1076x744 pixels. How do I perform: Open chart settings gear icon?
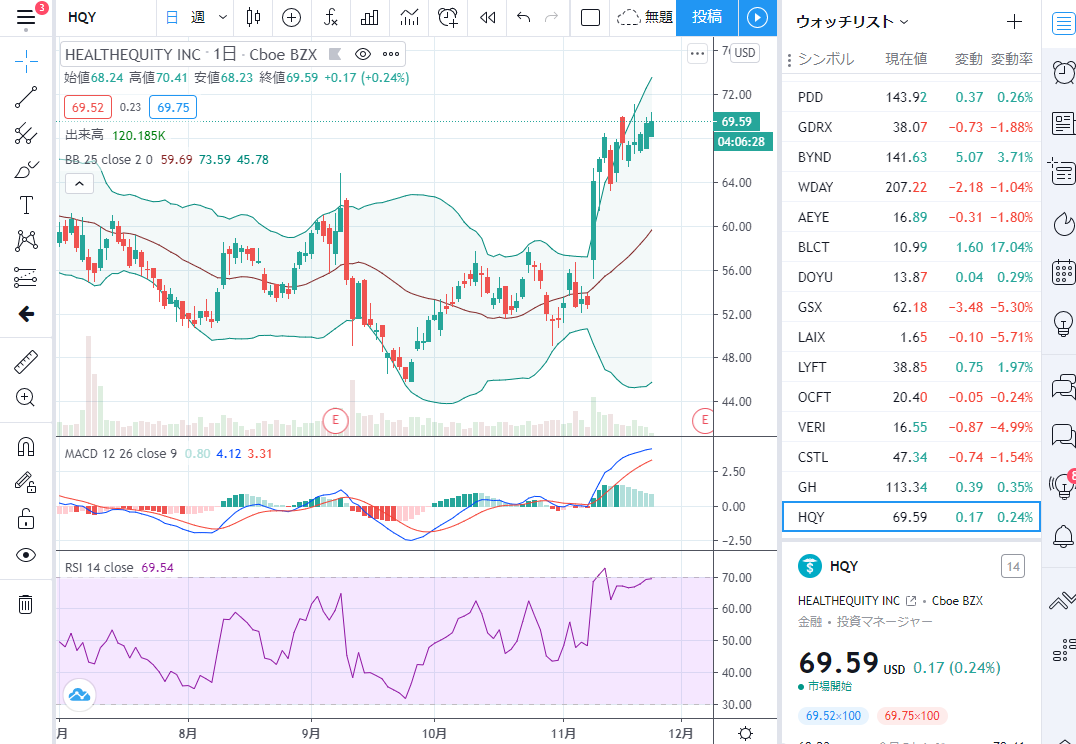tap(746, 734)
